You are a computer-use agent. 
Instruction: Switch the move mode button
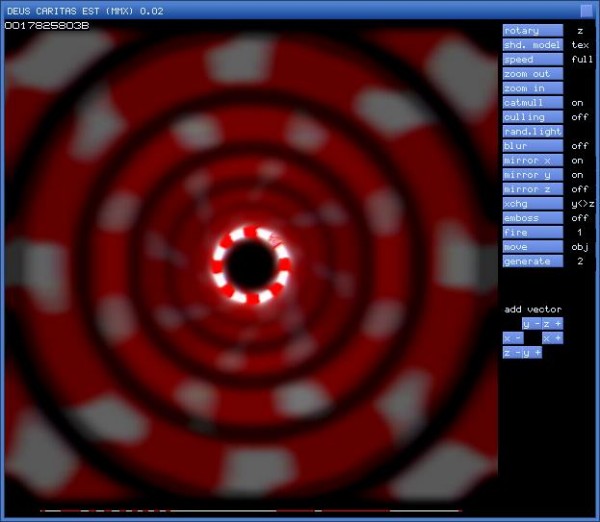[532, 247]
